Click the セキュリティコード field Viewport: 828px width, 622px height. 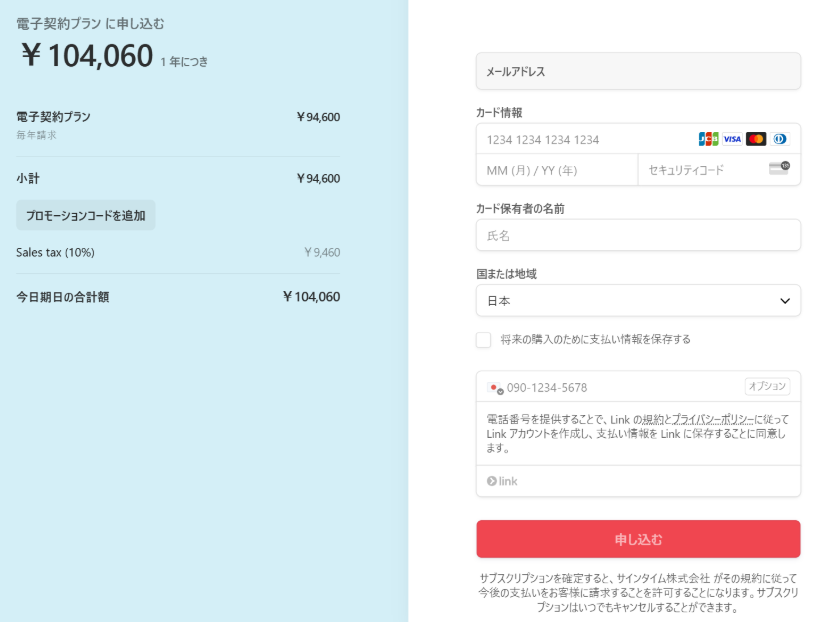tap(719, 170)
